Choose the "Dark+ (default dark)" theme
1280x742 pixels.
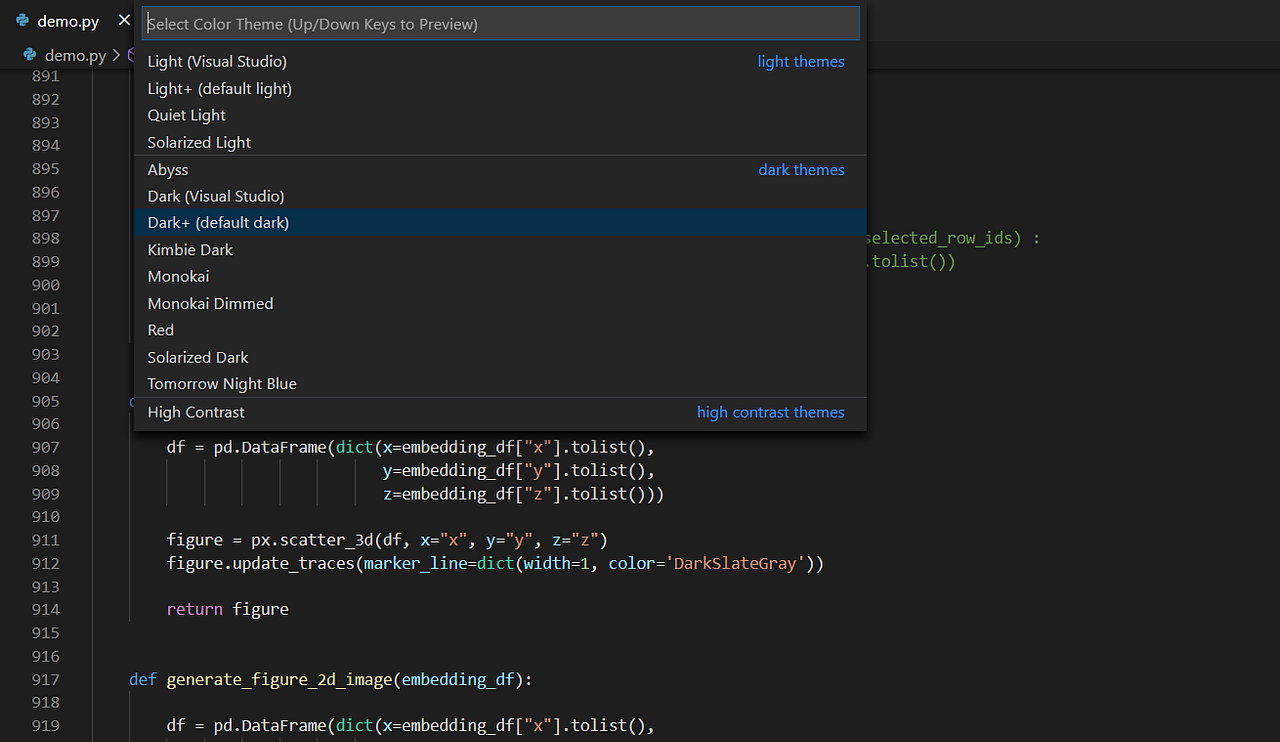tap(217, 222)
